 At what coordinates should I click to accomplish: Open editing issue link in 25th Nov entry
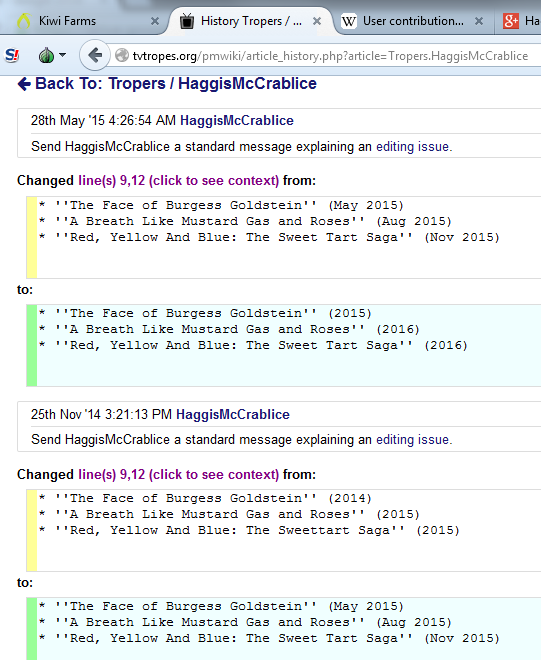click(412, 439)
